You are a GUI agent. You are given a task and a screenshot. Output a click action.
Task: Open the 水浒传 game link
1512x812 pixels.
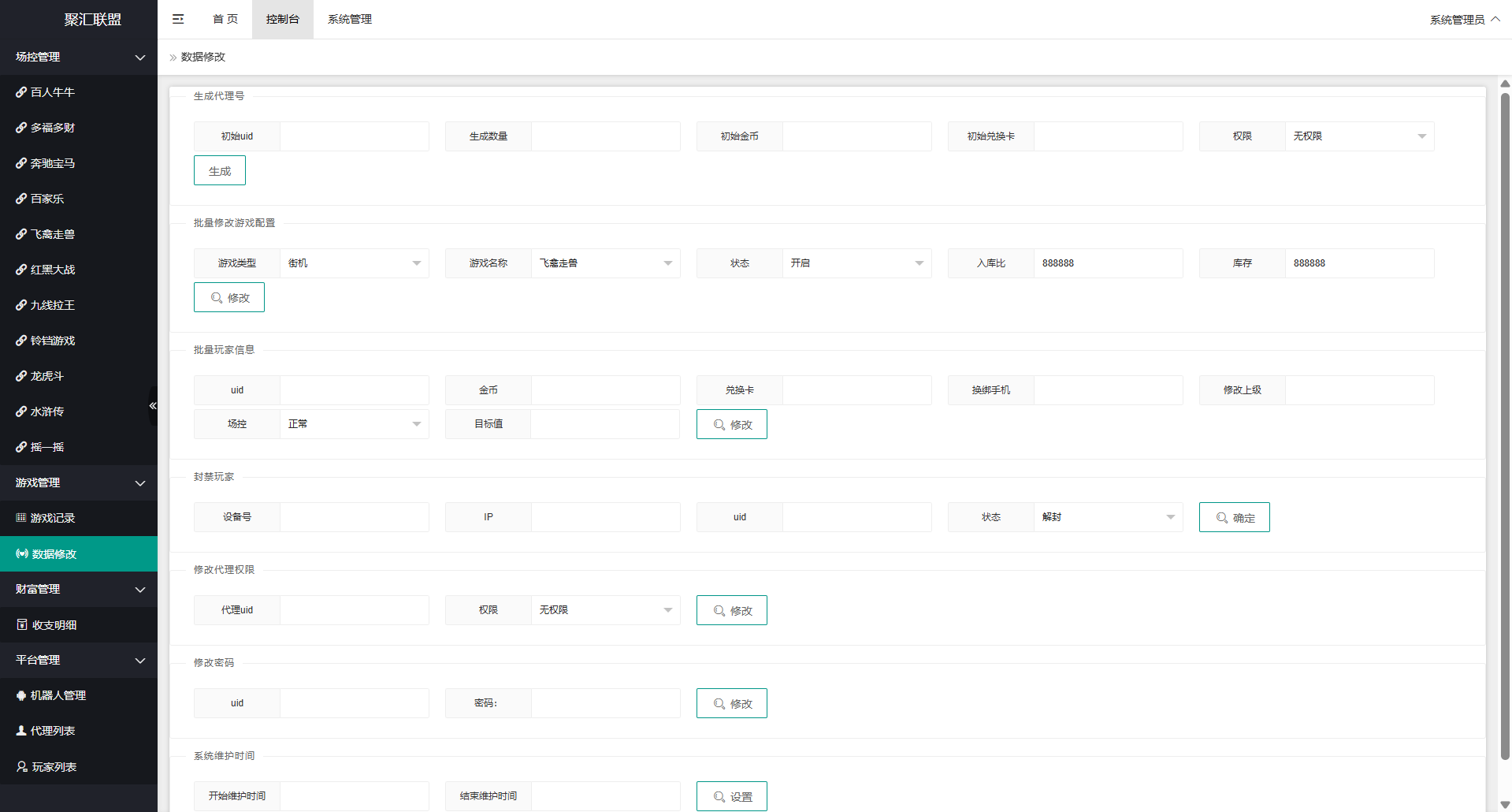pos(46,412)
